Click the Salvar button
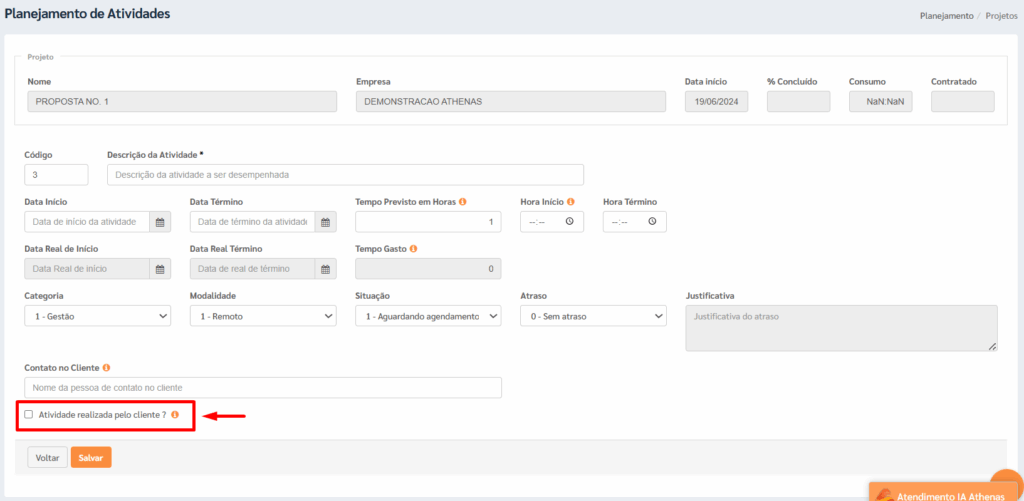Screen dimensions: 1024x501 (91, 457)
